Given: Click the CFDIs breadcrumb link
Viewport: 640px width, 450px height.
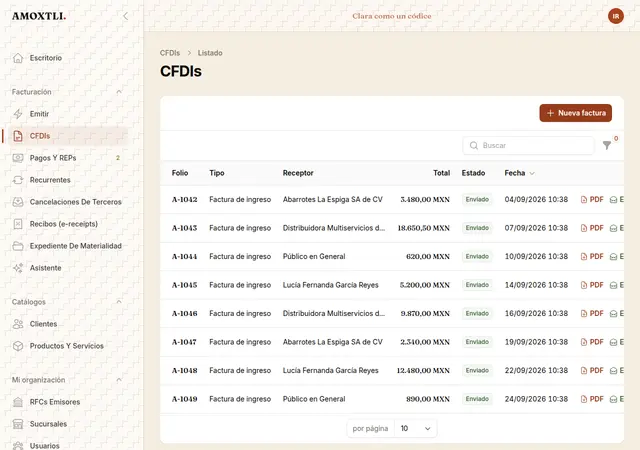Looking at the screenshot, I should [170, 53].
